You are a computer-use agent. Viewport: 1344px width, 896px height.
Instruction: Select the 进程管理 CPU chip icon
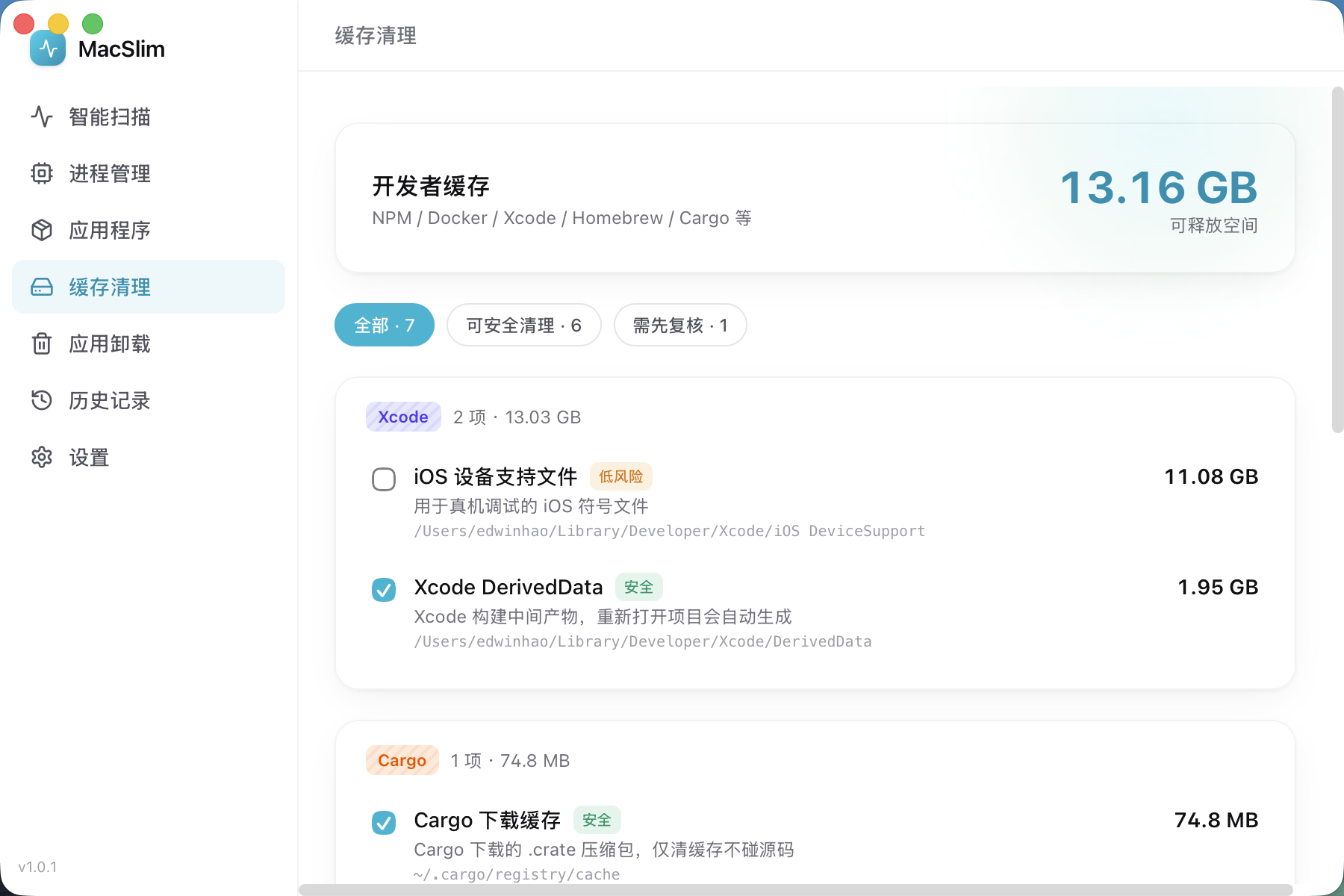tap(42, 173)
